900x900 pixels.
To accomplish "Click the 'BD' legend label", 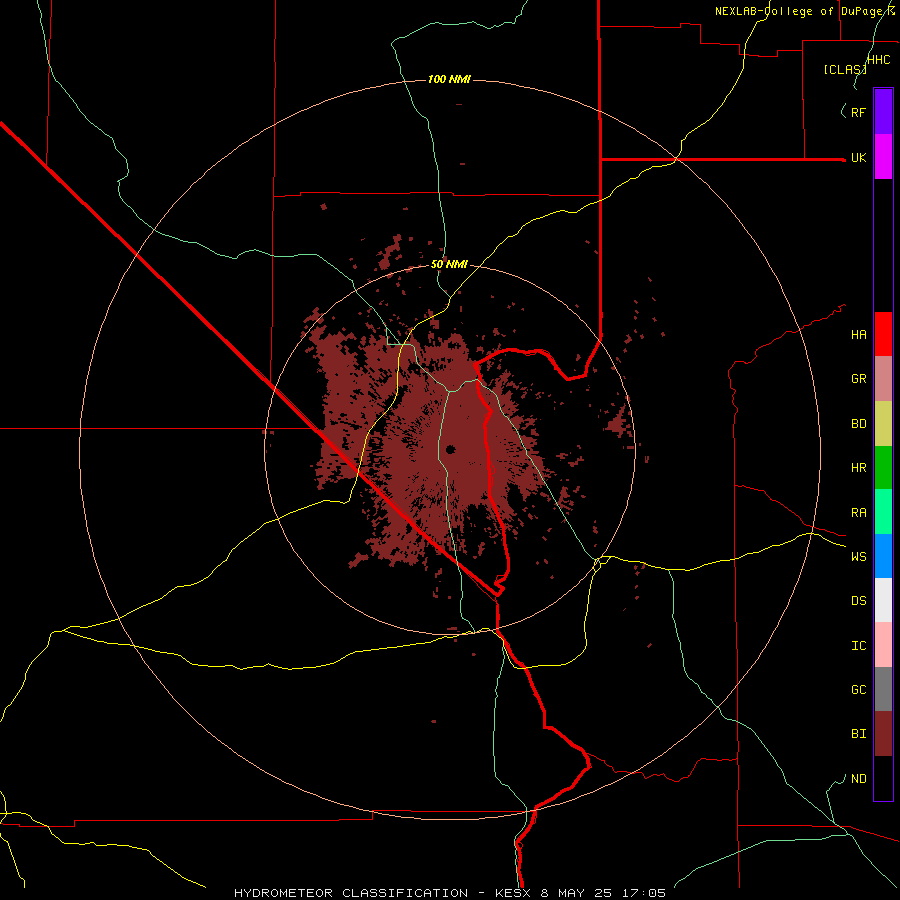I will coord(859,424).
